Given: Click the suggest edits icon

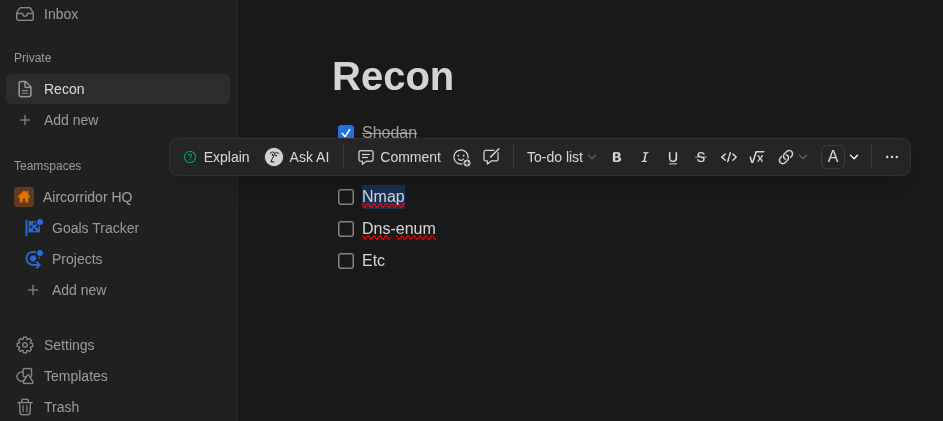Looking at the screenshot, I should [x=491, y=157].
